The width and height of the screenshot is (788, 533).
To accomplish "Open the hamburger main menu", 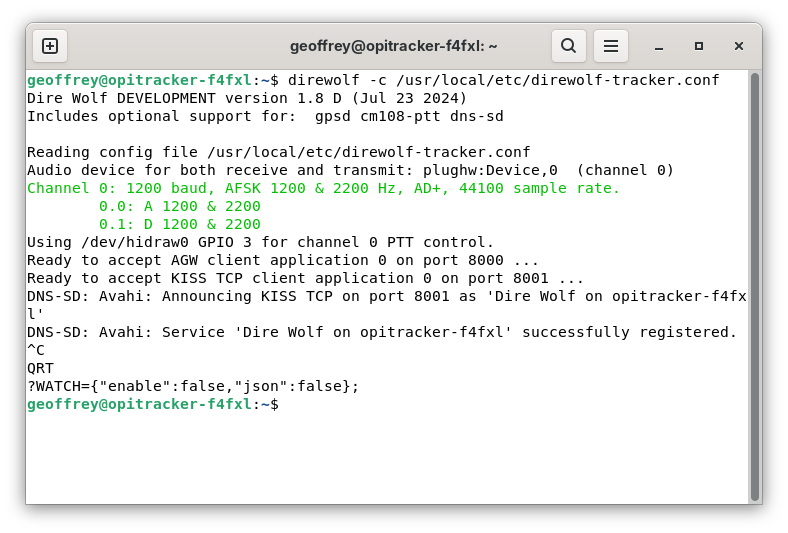I will tap(611, 46).
